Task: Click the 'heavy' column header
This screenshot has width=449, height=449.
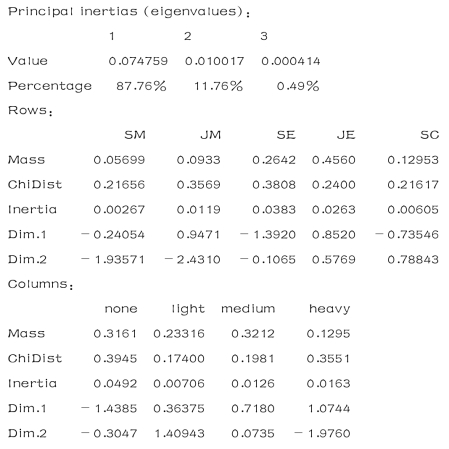Action: [x=330, y=309]
